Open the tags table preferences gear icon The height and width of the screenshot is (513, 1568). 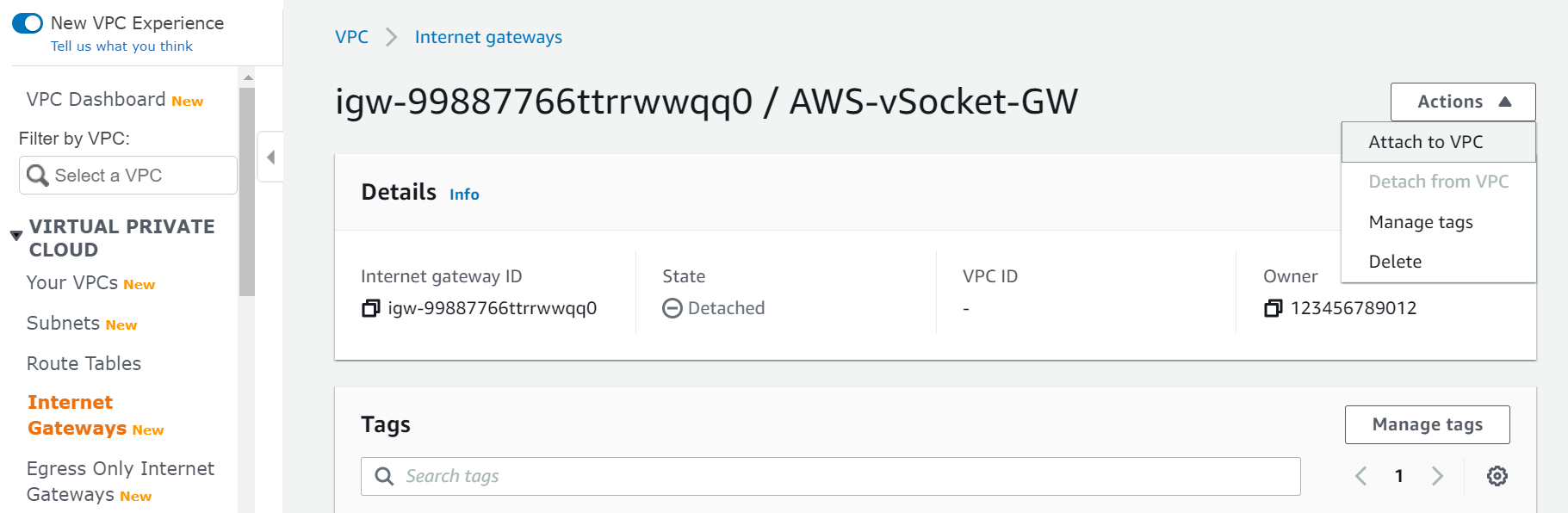click(x=1497, y=476)
